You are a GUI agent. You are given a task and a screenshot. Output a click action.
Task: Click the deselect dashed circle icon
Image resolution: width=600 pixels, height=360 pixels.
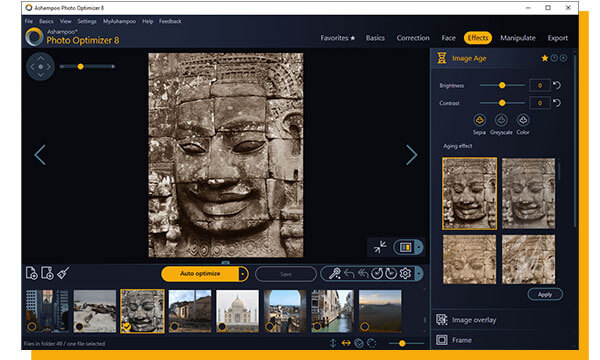[x=371, y=343]
